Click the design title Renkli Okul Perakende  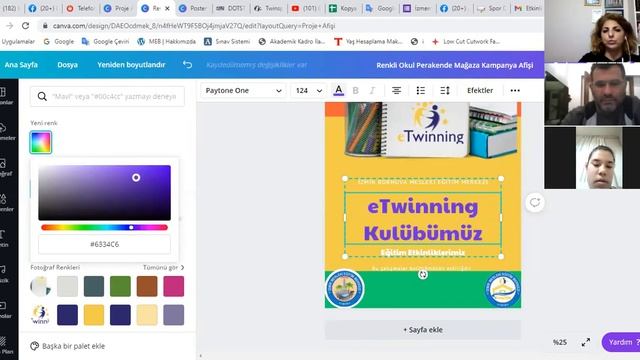454,65
